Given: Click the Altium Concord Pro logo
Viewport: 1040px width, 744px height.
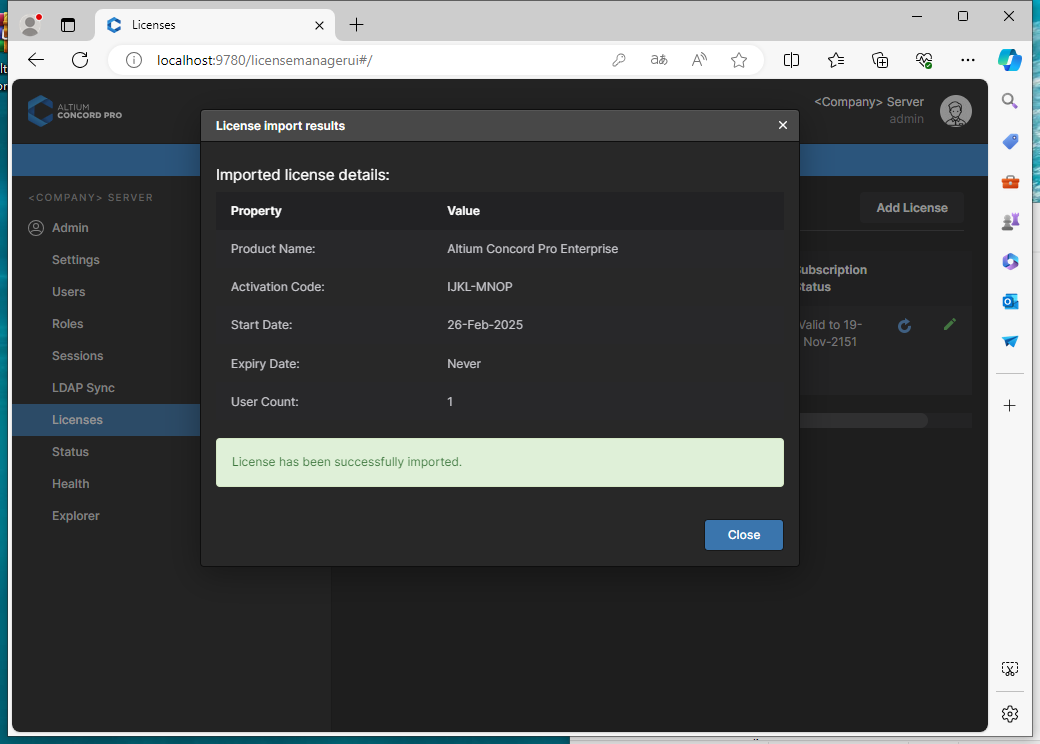Looking at the screenshot, I should [x=75, y=110].
